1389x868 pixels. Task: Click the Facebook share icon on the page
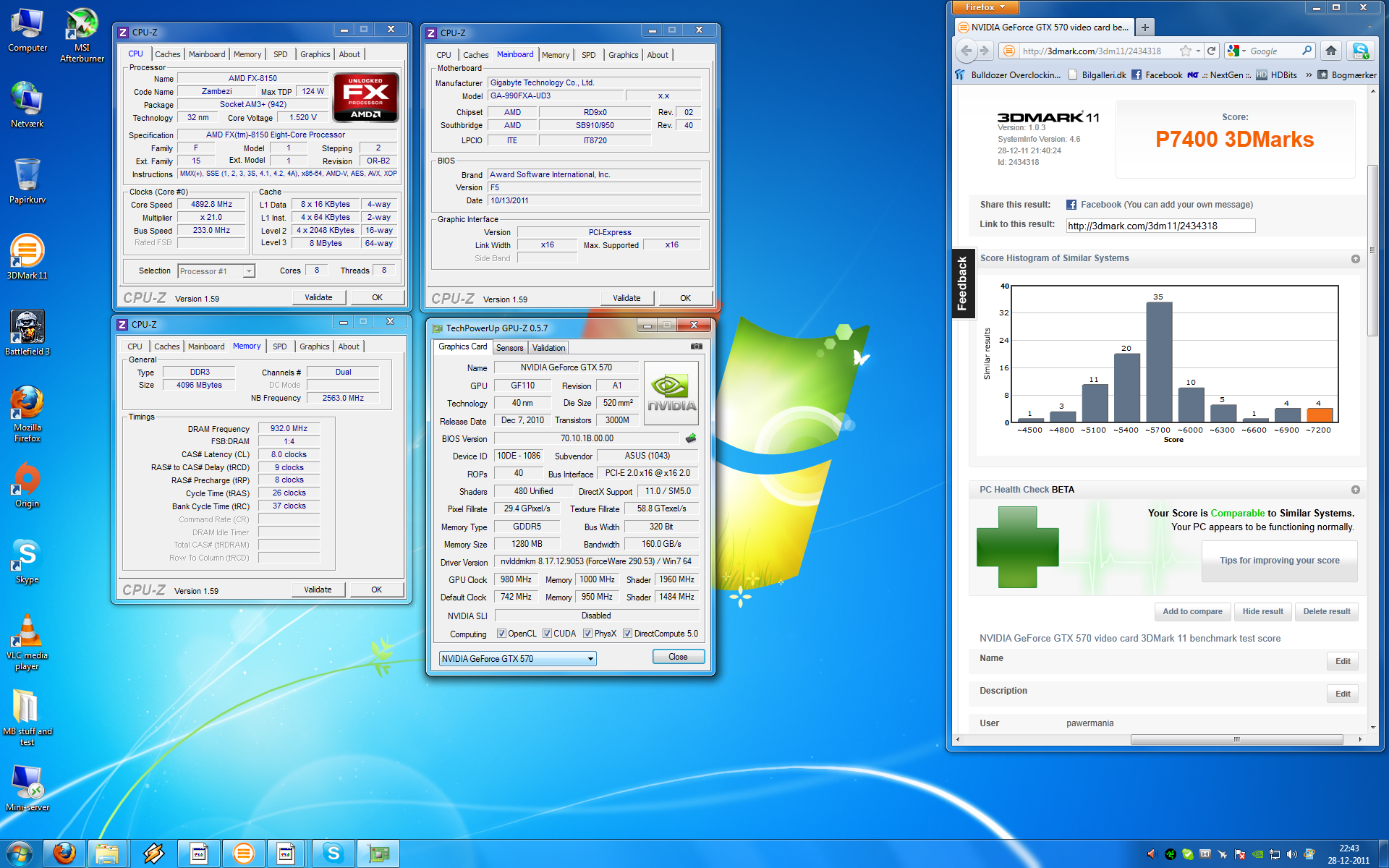coord(1071,205)
